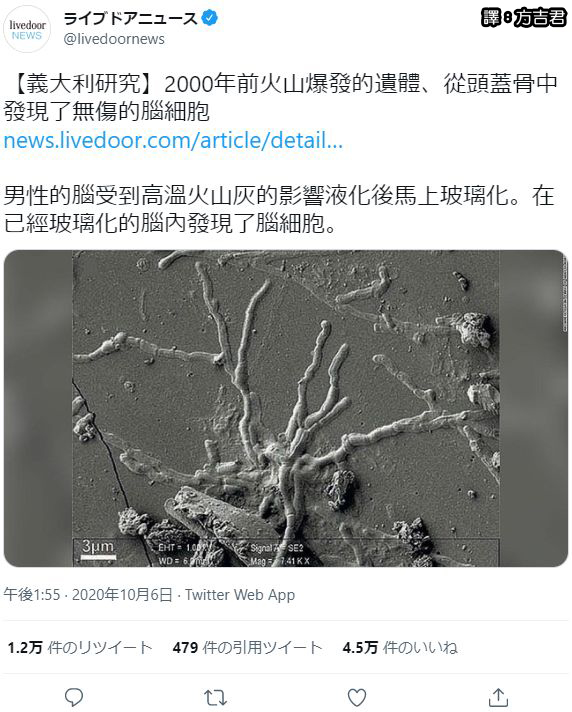
Task: Click the retweet arrows icon
Action: (x=215, y=697)
